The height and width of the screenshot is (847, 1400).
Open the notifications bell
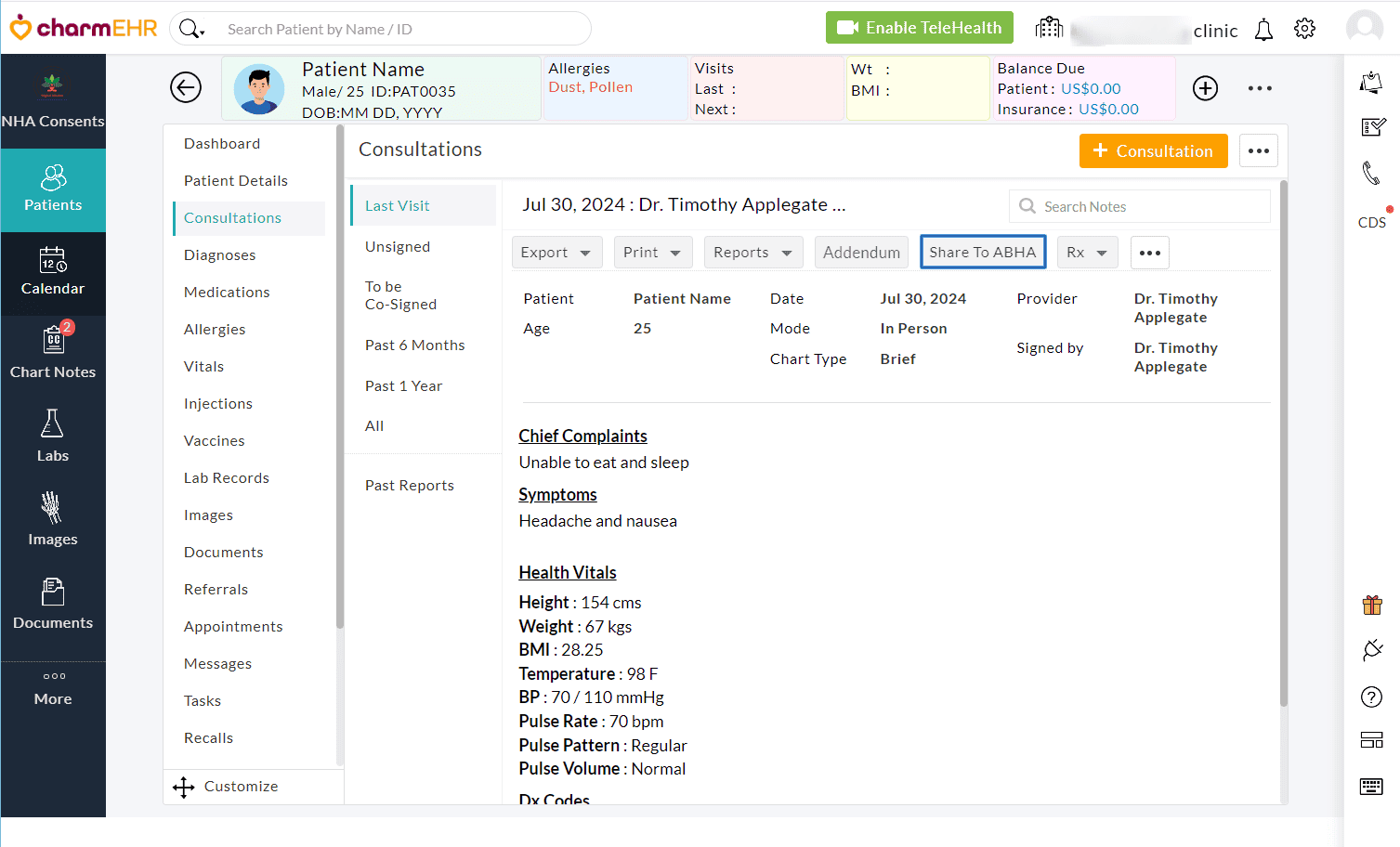click(x=1263, y=30)
